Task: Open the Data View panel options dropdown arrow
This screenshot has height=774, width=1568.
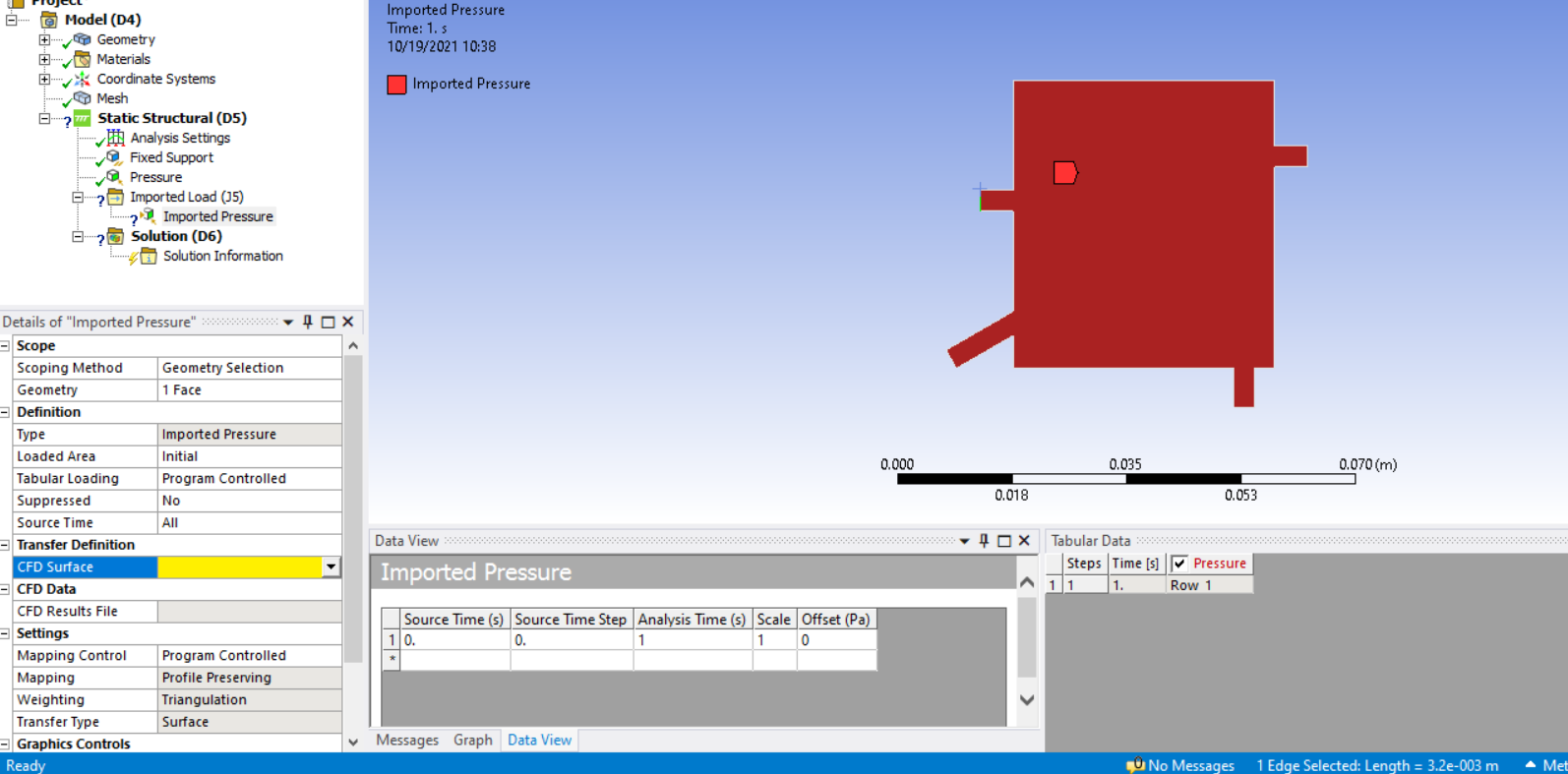Action: (x=964, y=541)
